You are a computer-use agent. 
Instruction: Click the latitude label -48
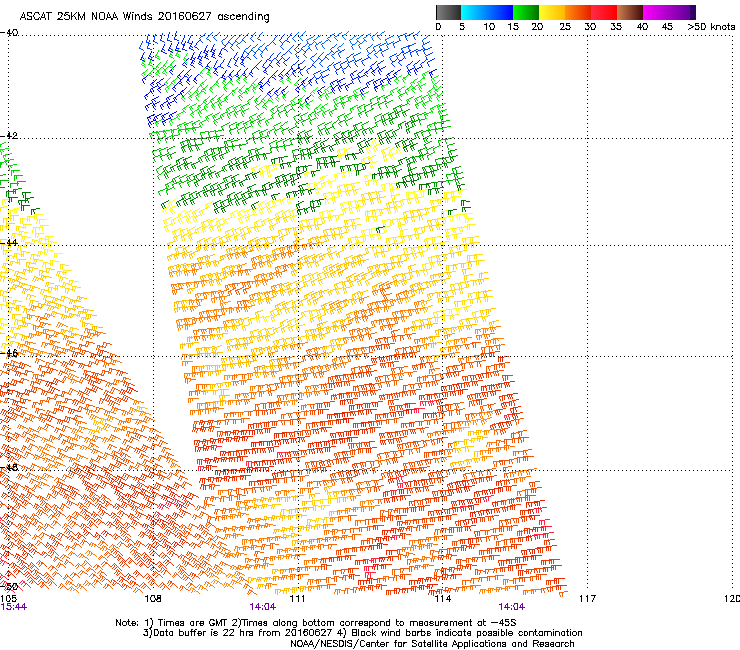pyautogui.click(x=9, y=467)
